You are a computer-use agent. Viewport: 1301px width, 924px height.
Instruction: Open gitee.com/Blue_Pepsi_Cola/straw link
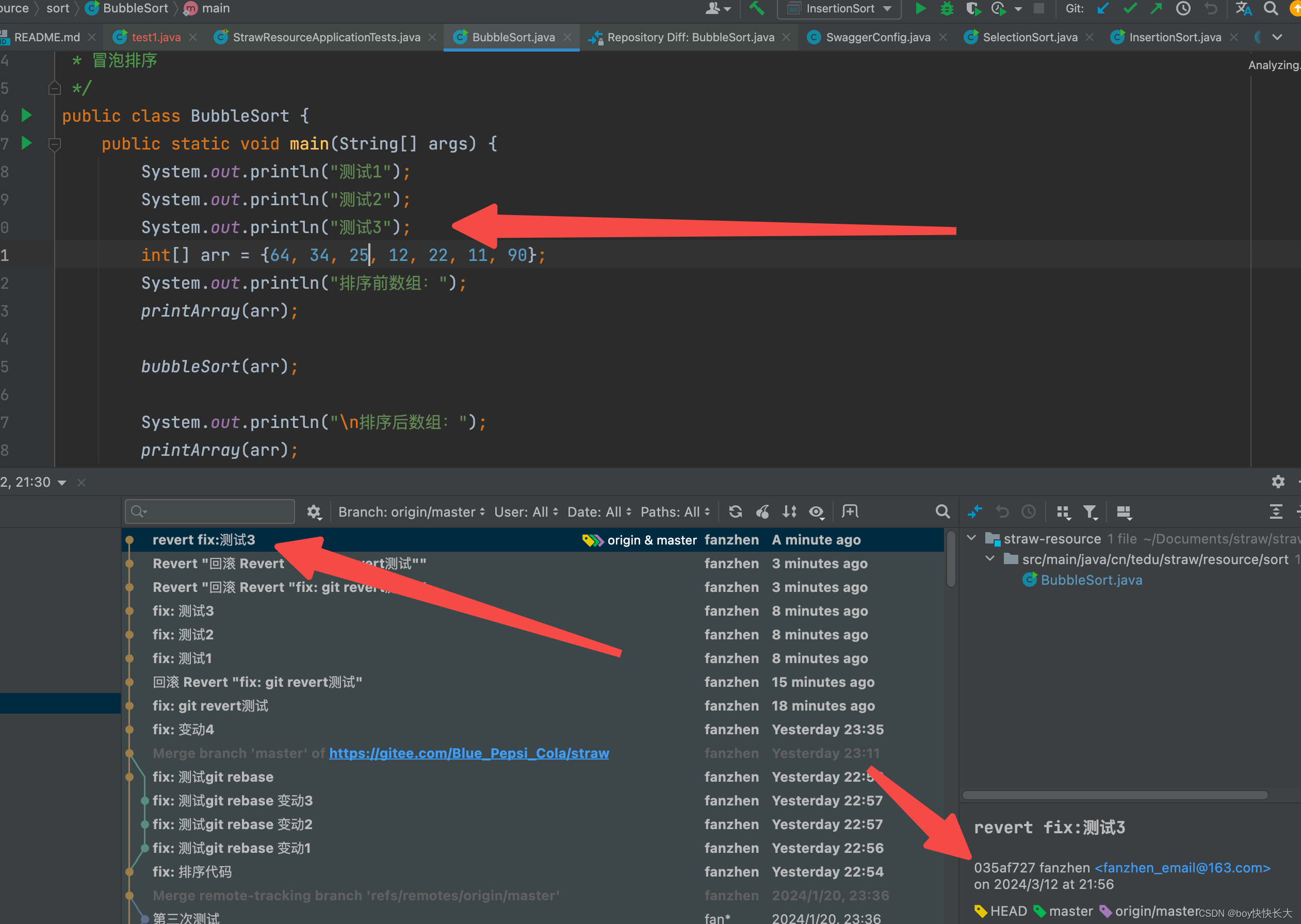pyautogui.click(x=469, y=753)
